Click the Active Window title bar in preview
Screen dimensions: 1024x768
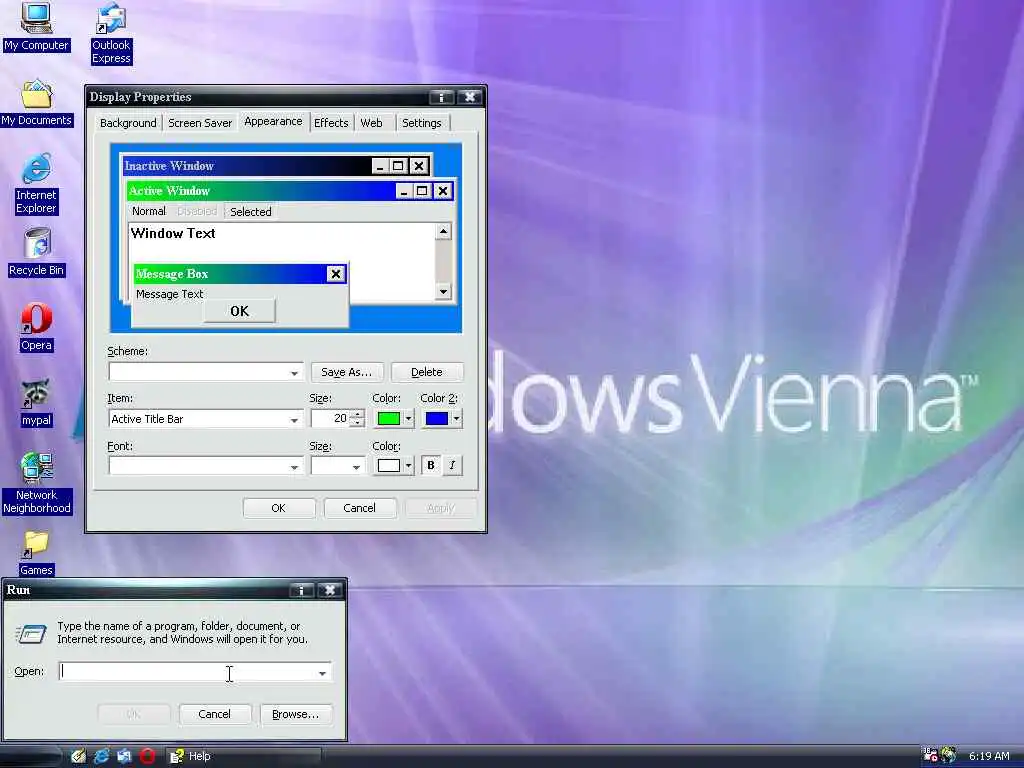(261, 191)
